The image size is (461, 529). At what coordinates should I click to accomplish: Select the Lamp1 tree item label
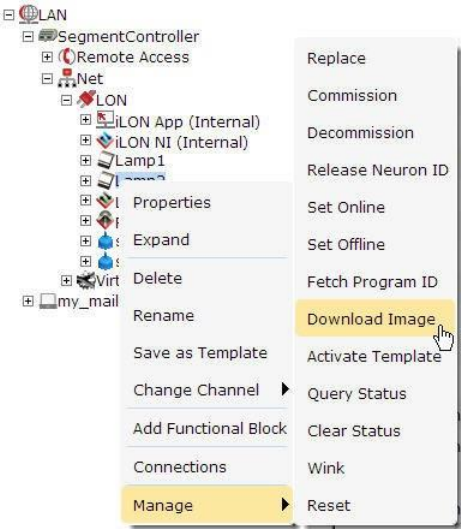coord(140,161)
